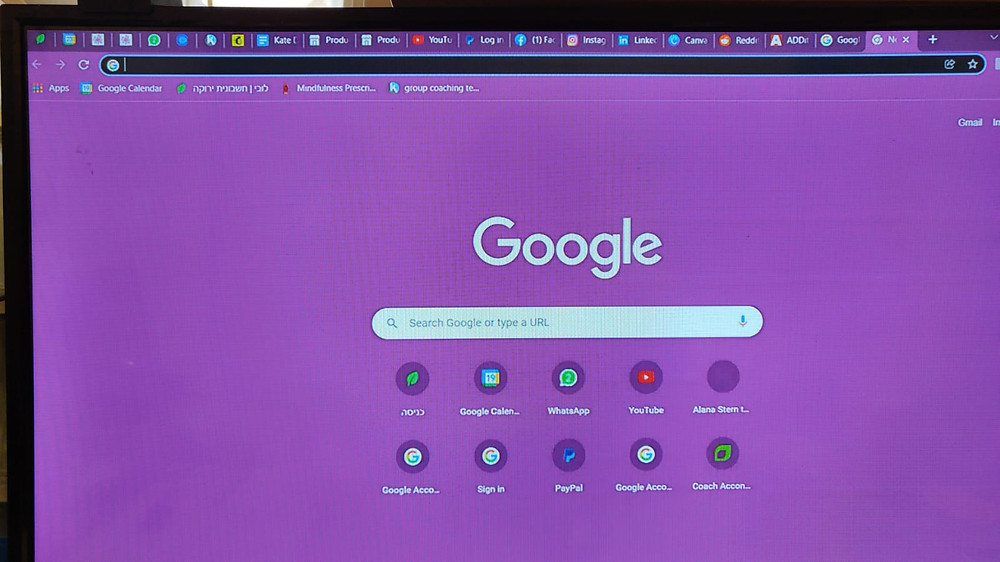This screenshot has height=562, width=1000.
Task: Reload the current page
Action: [84, 64]
